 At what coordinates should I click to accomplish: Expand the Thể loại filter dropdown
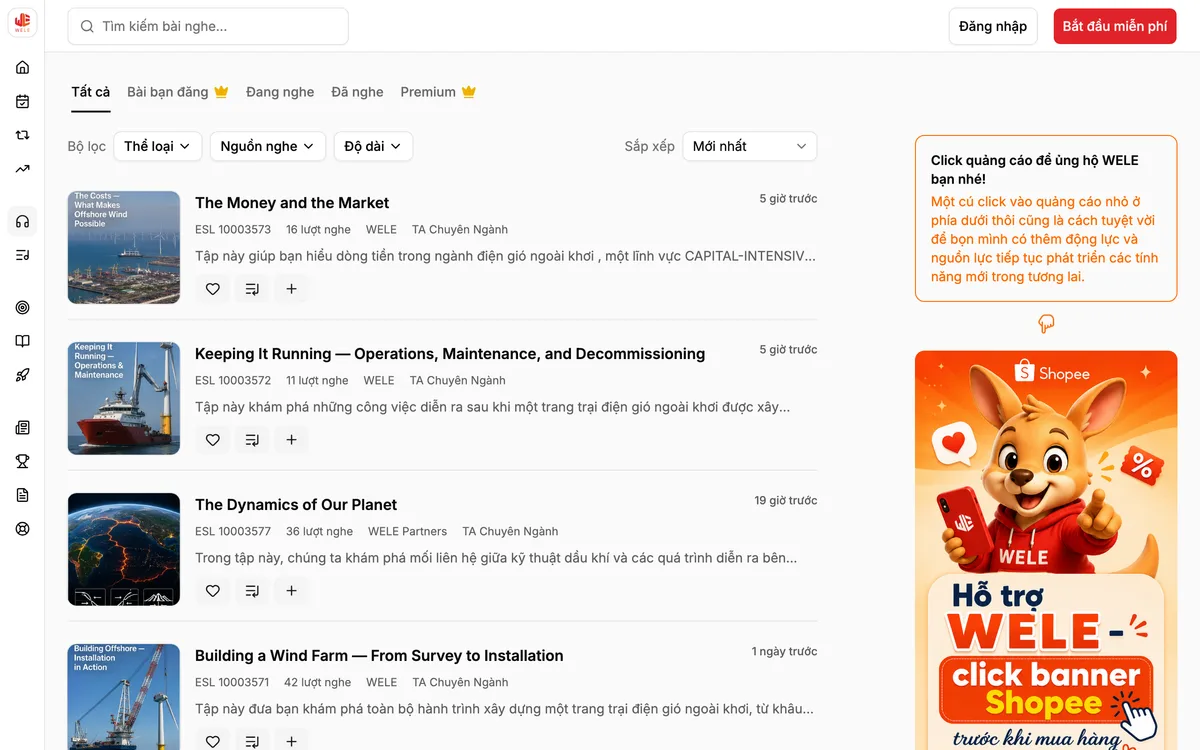point(158,146)
